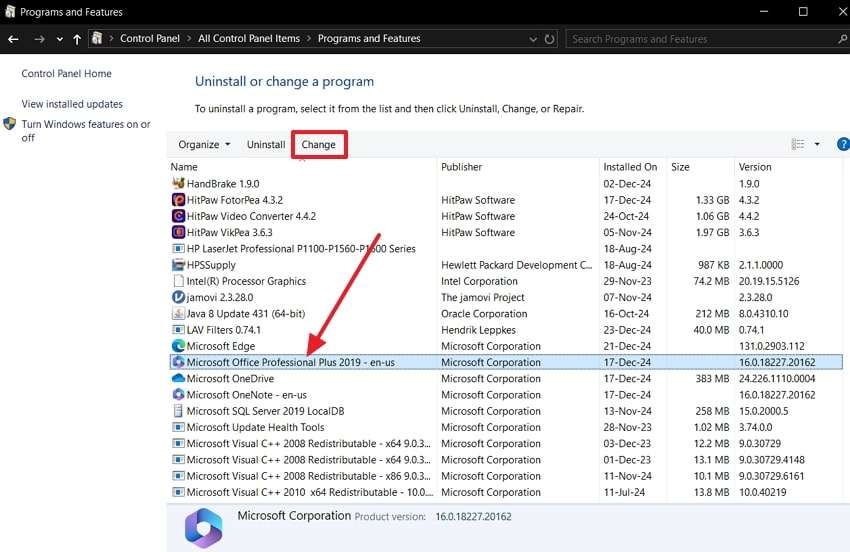Click the HitPaw VikPea 3.6.3 icon
This screenshot has width=850, height=552.
click(x=178, y=232)
